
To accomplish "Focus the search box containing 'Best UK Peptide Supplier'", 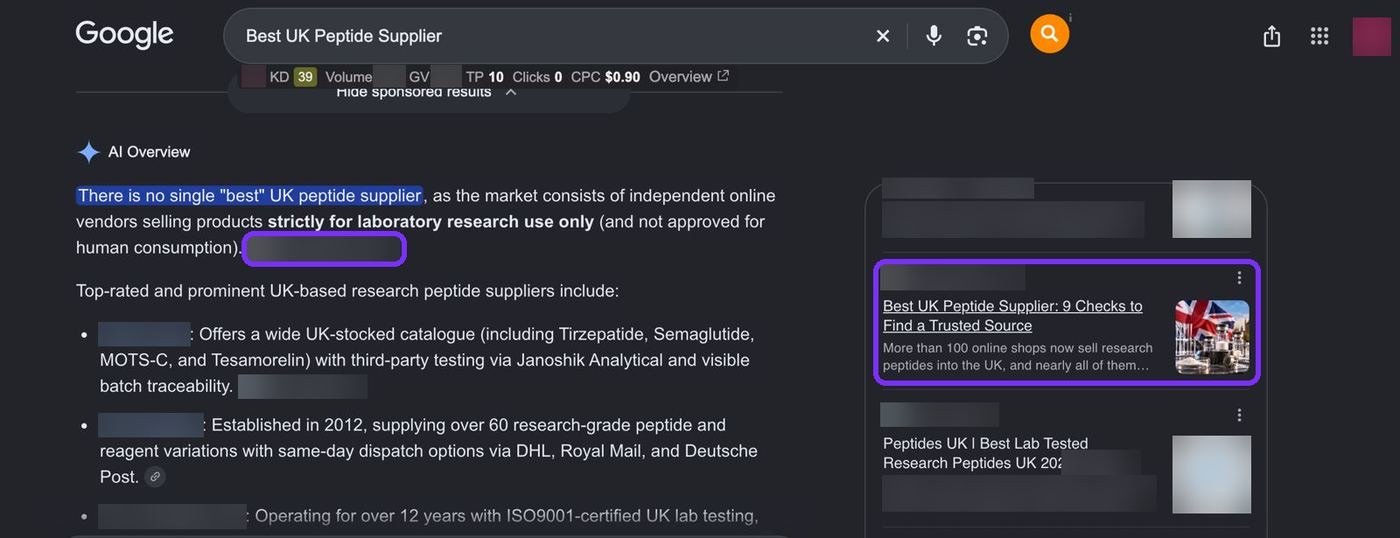I will click(x=615, y=36).
